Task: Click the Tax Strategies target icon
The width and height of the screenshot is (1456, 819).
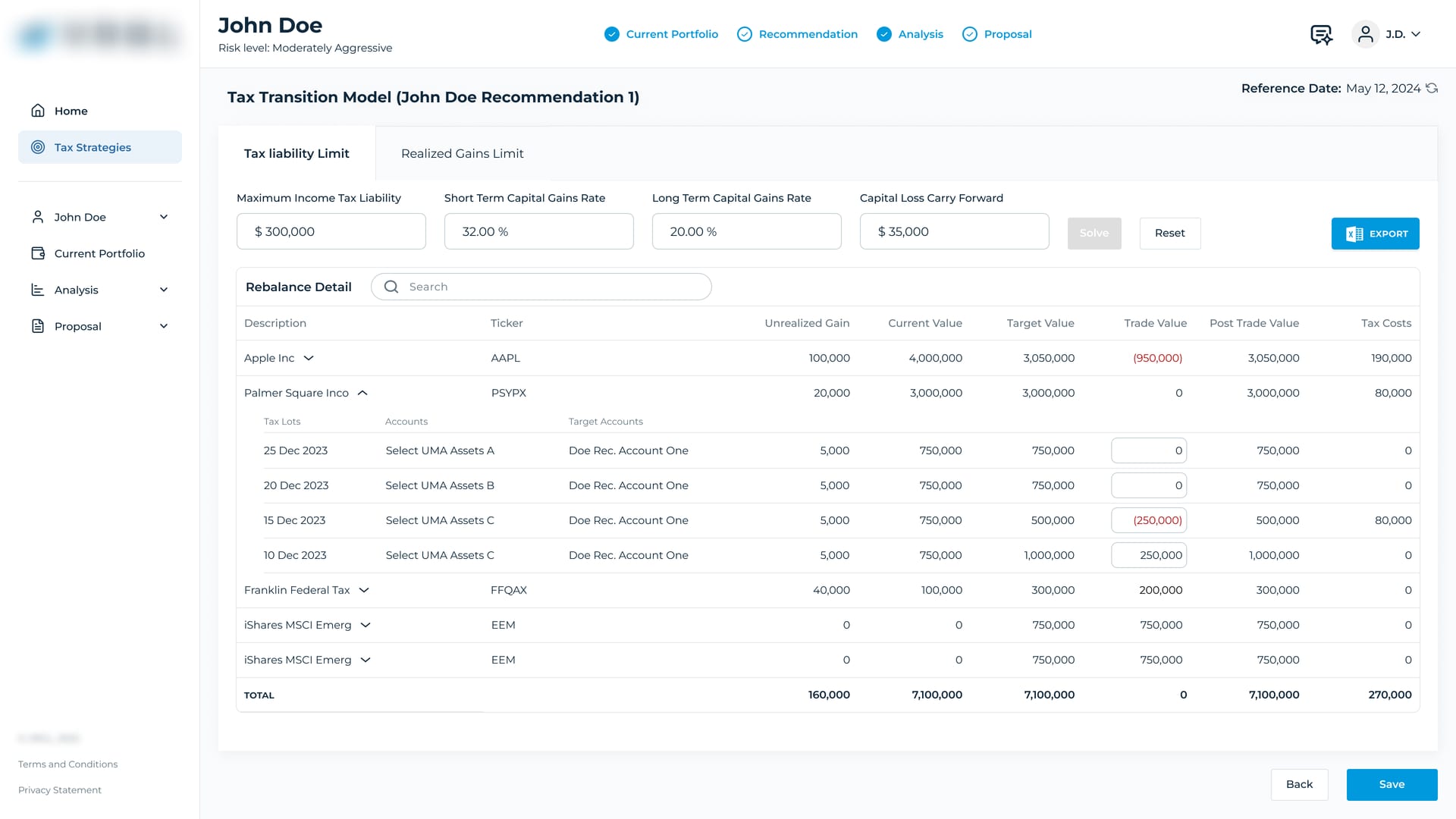Action: point(38,147)
